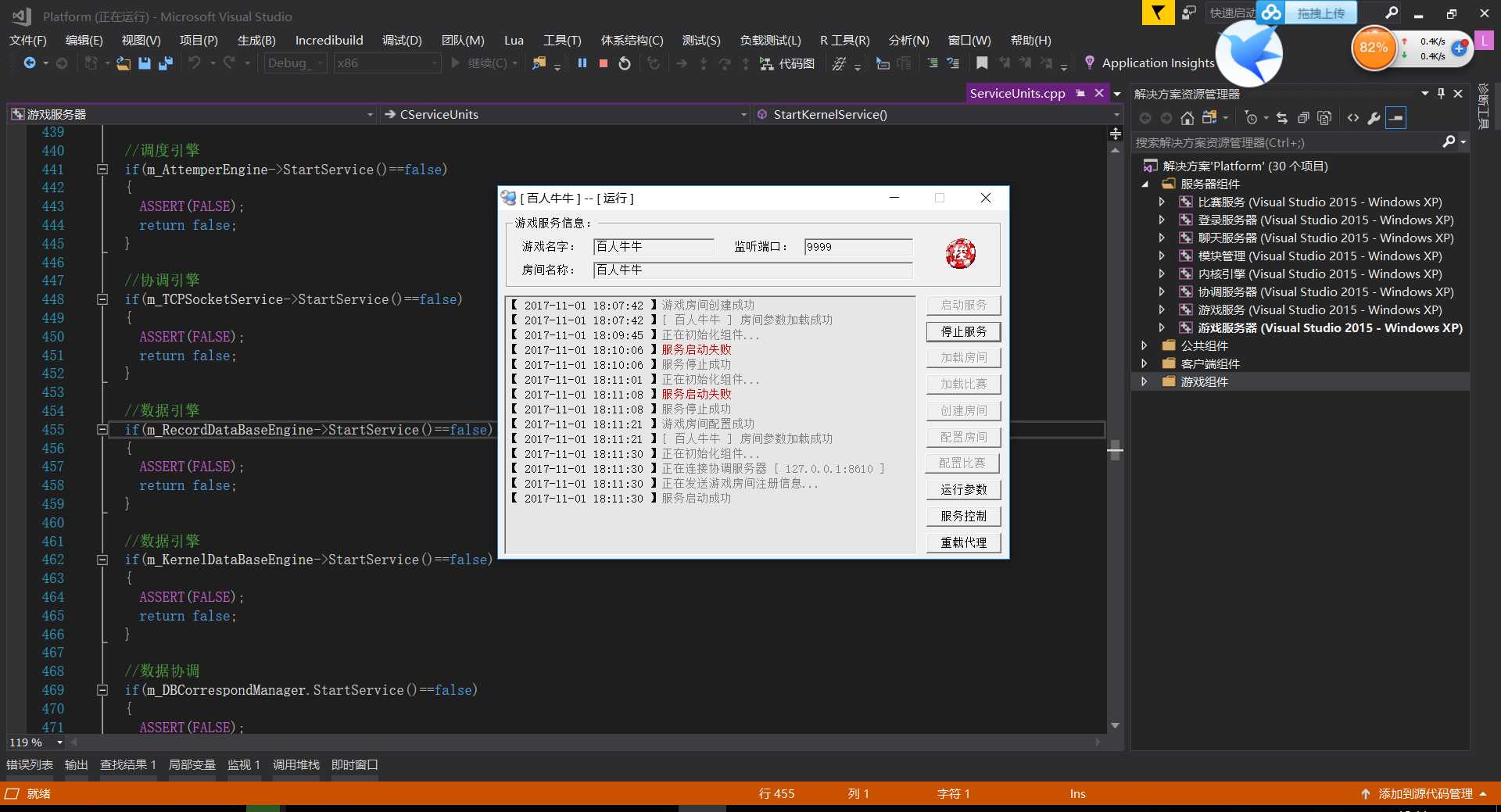Click 服务控制 button in the dialog
This screenshot has height=812, width=1501.
[963, 516]
